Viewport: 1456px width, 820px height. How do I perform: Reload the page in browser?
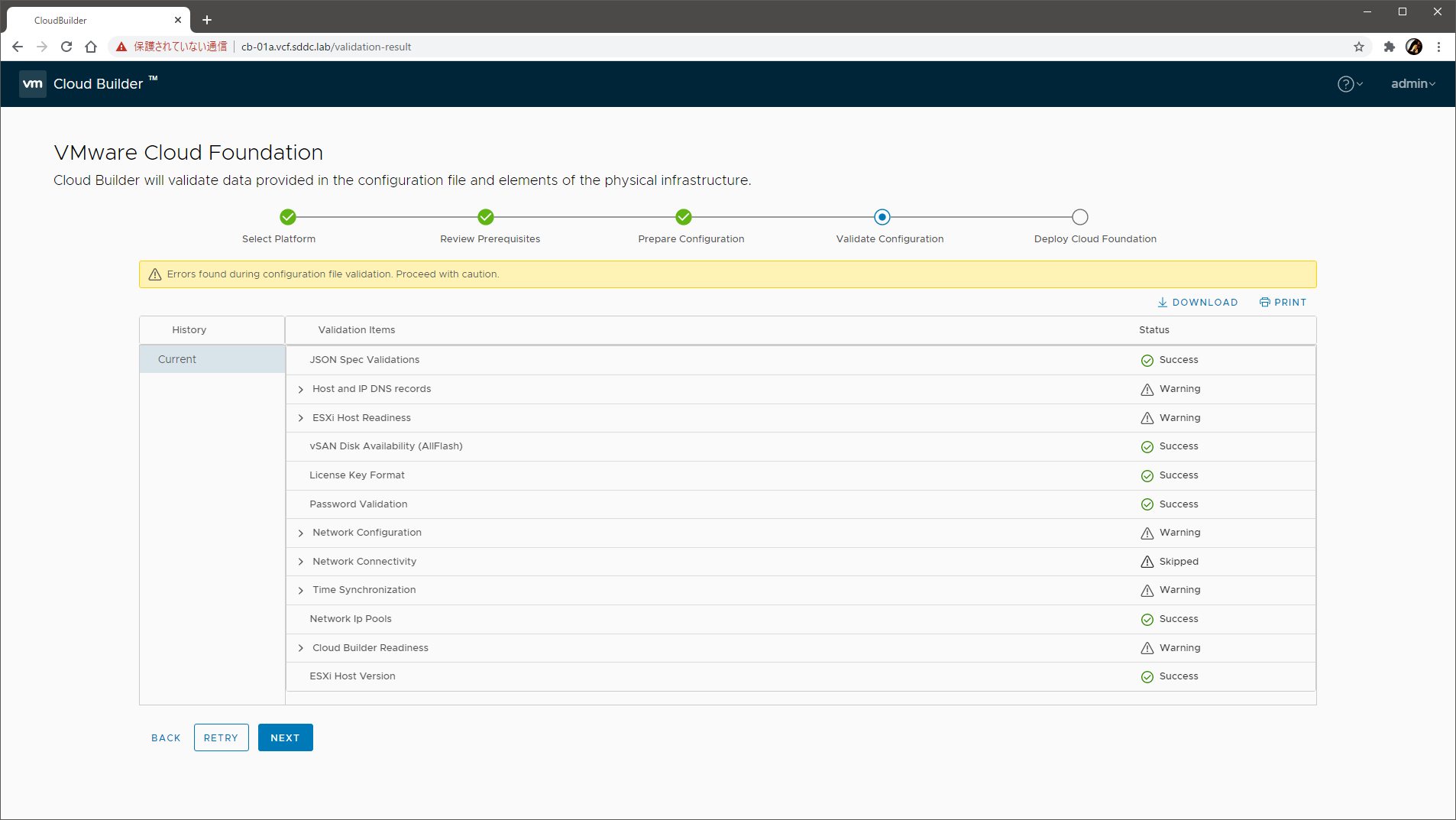tap(66, 47)
